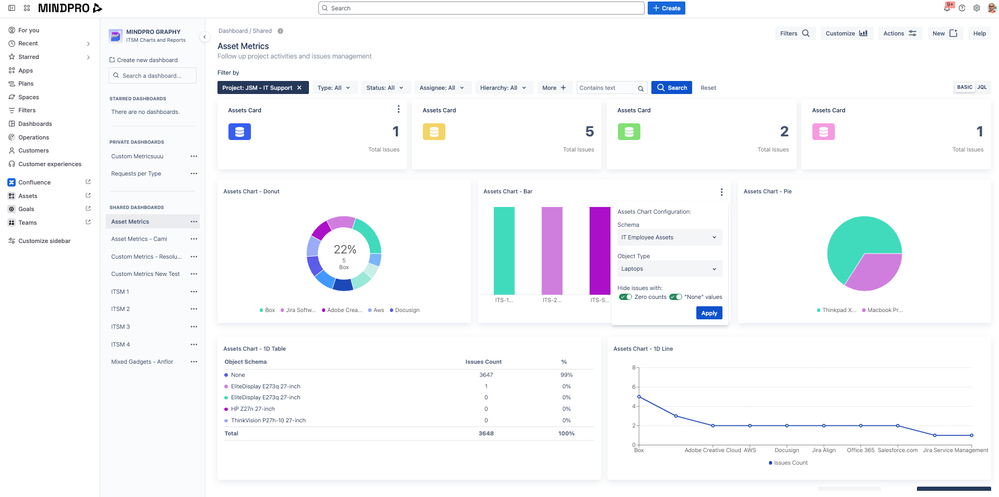Viewport: 999px width, 497px height.
Task: Open the Object Type dropdown Laptops
Action: [670, 269]
